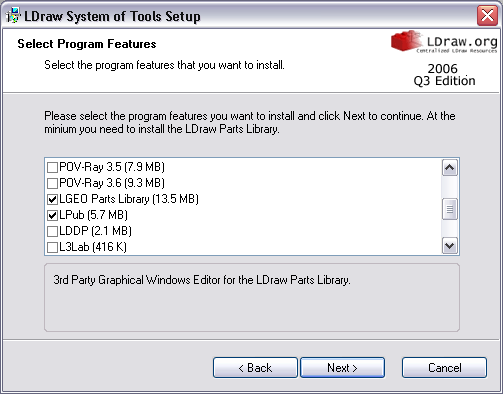Screen dimensions: 503x394
Task: Check the LDDP (2.1 MB) checkbox
Action: [52, 231]
